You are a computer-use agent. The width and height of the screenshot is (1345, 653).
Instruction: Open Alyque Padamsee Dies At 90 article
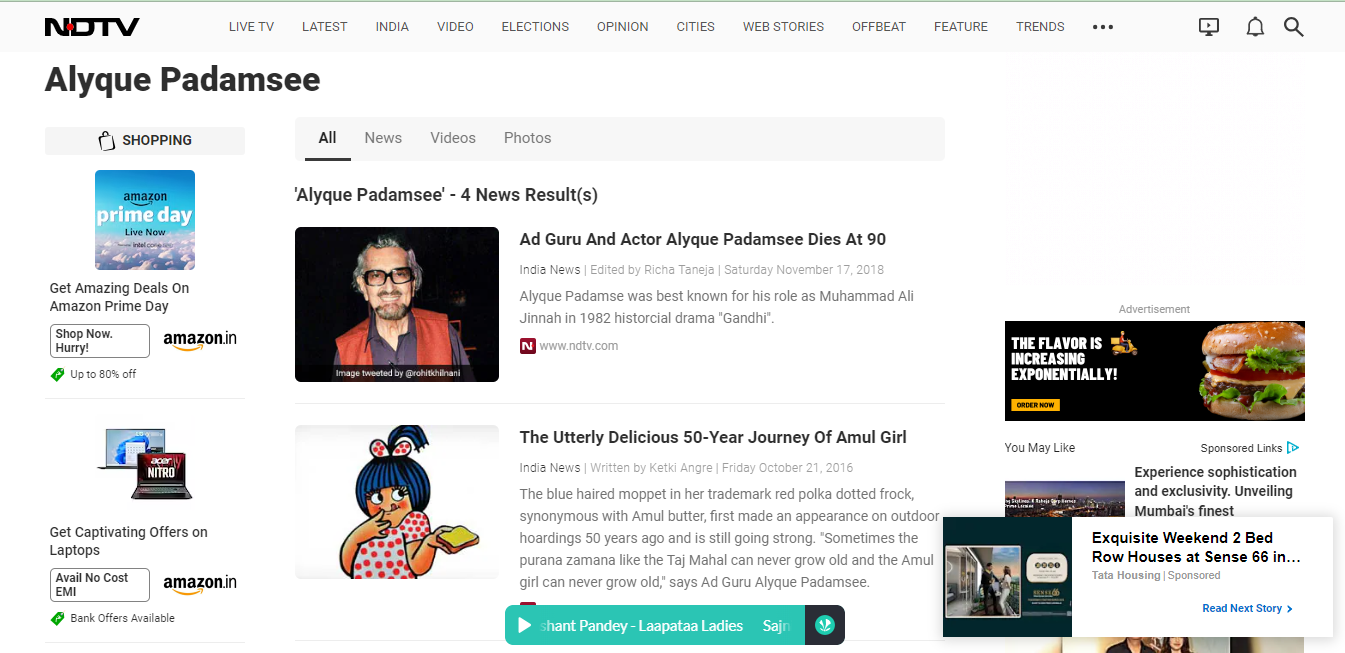pyautogui.click(x=702, y=239)
